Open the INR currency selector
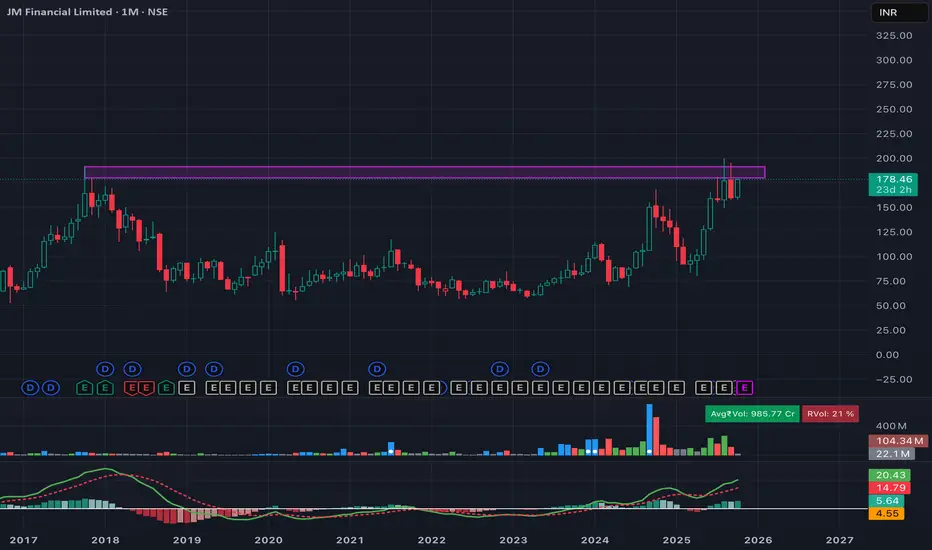 pyautogui.click(x=898, y=12)
